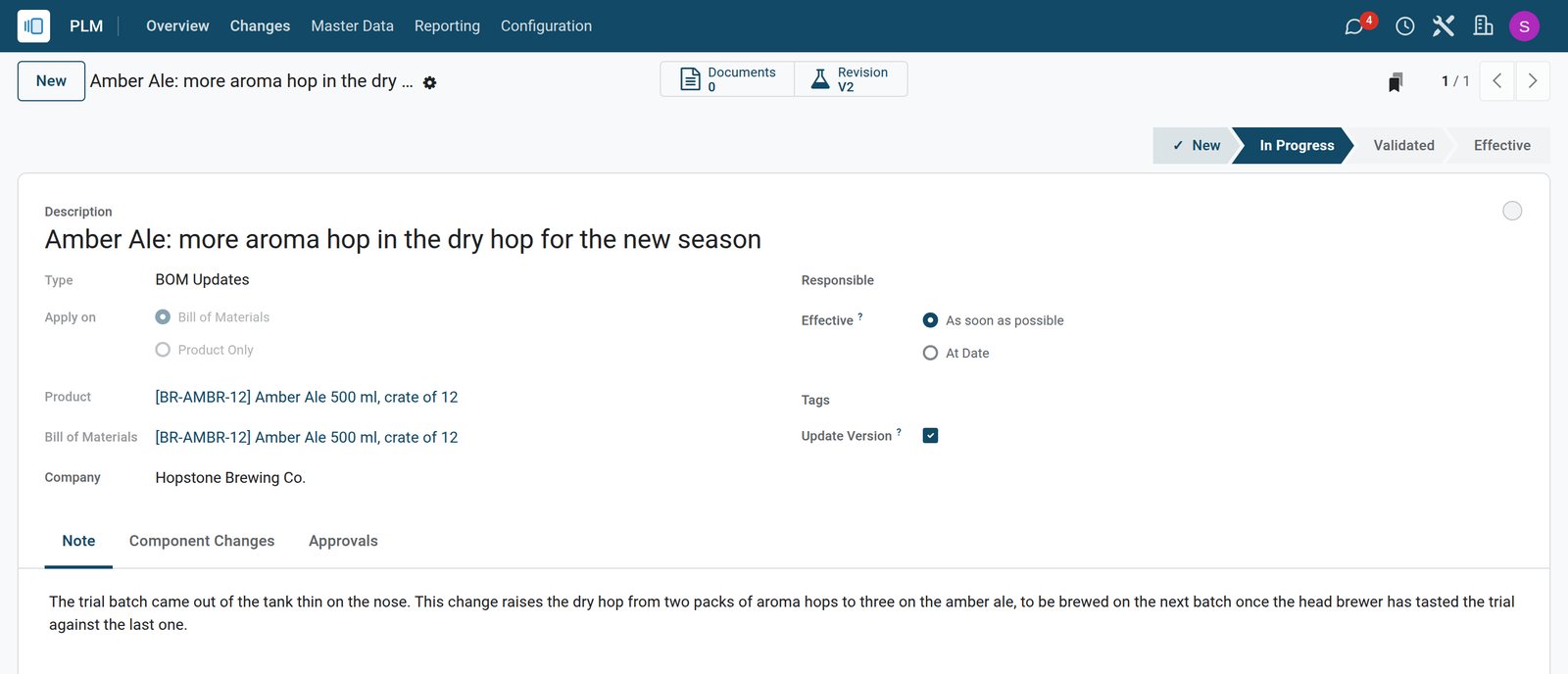
Task: Click the empty Responsible field
Action: [x=1222, y=280]
